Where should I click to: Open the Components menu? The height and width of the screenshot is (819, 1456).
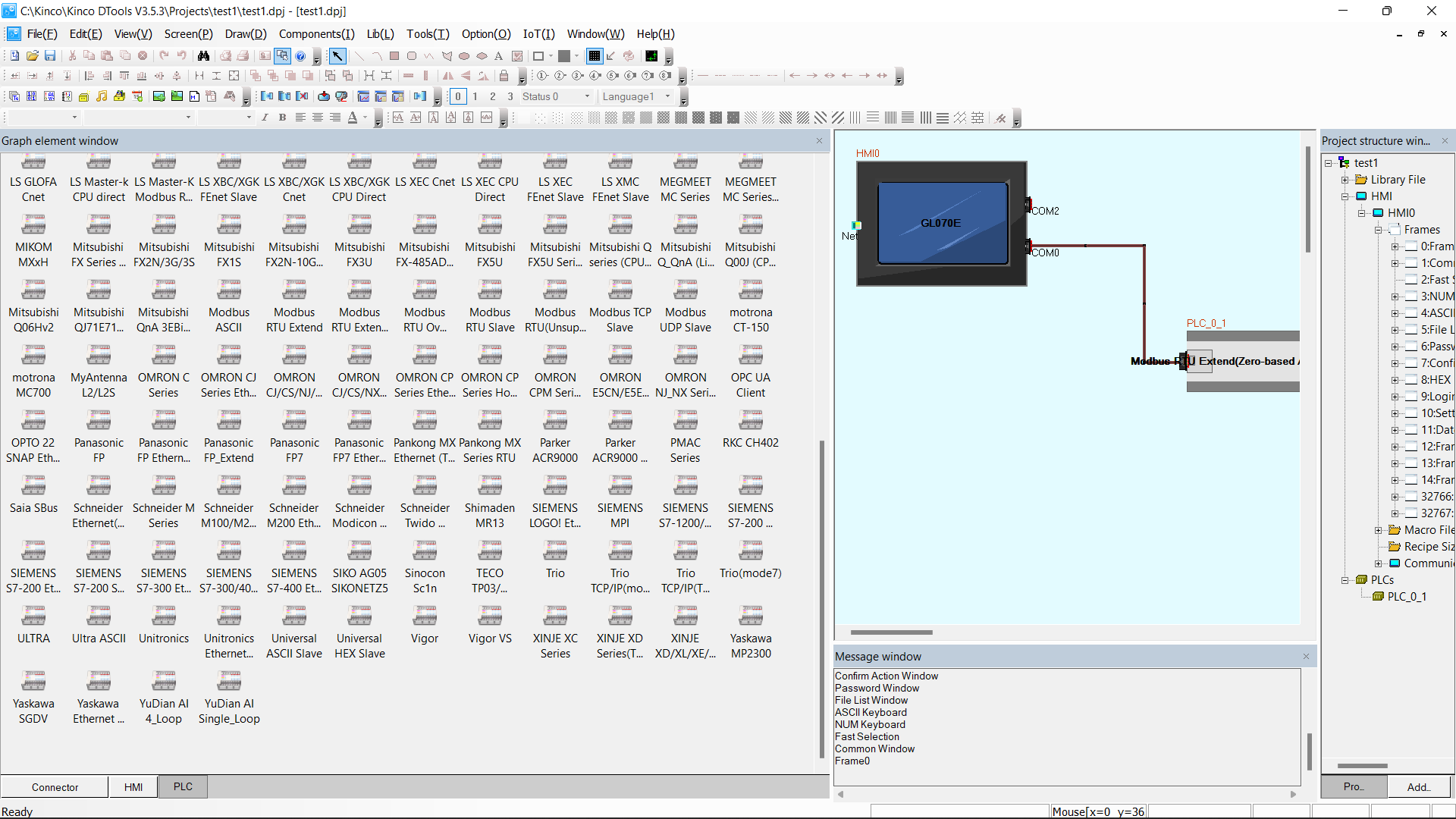[316, 34]
